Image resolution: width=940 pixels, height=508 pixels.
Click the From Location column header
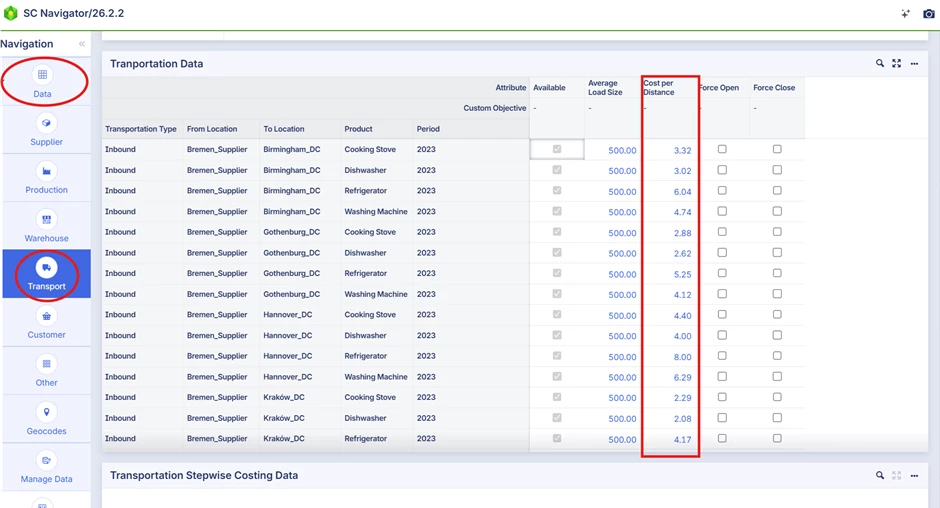212,129
